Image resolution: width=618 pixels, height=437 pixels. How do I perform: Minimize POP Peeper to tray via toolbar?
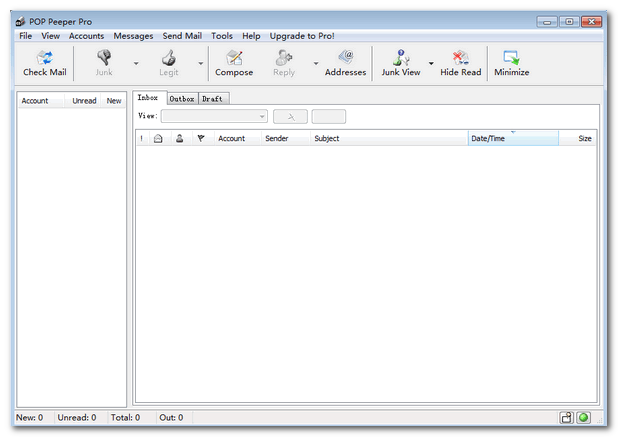pos(512,63)
